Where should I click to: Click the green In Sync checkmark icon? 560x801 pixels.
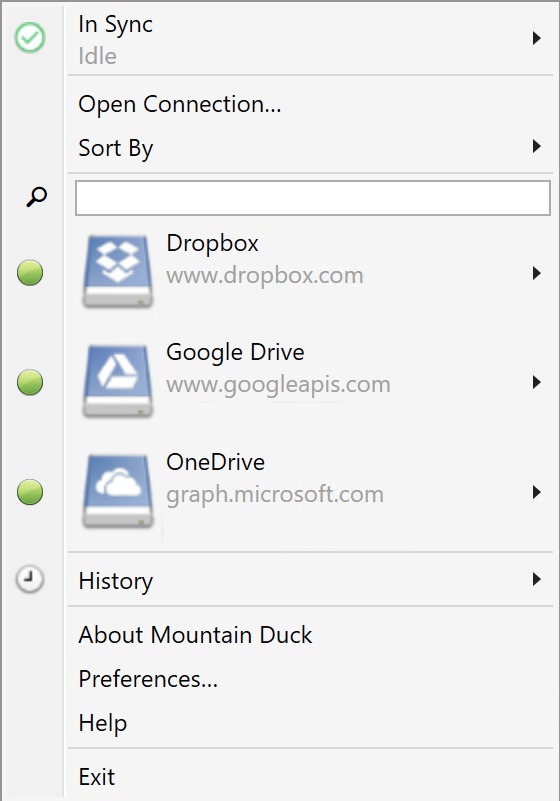[30, 37]
